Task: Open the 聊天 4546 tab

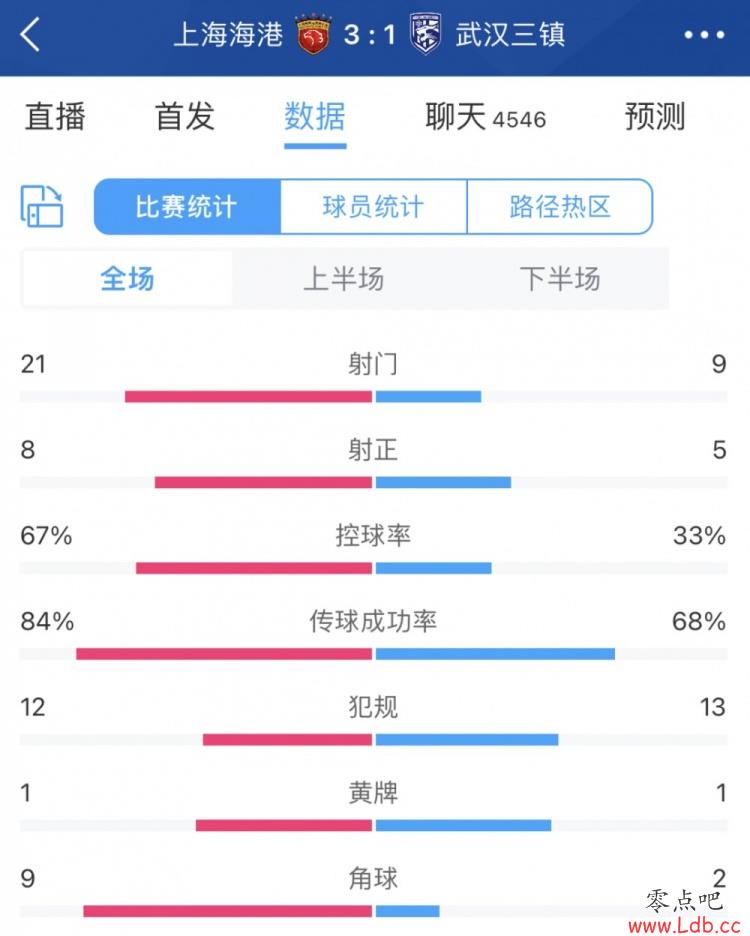Action: coord(485,116)
